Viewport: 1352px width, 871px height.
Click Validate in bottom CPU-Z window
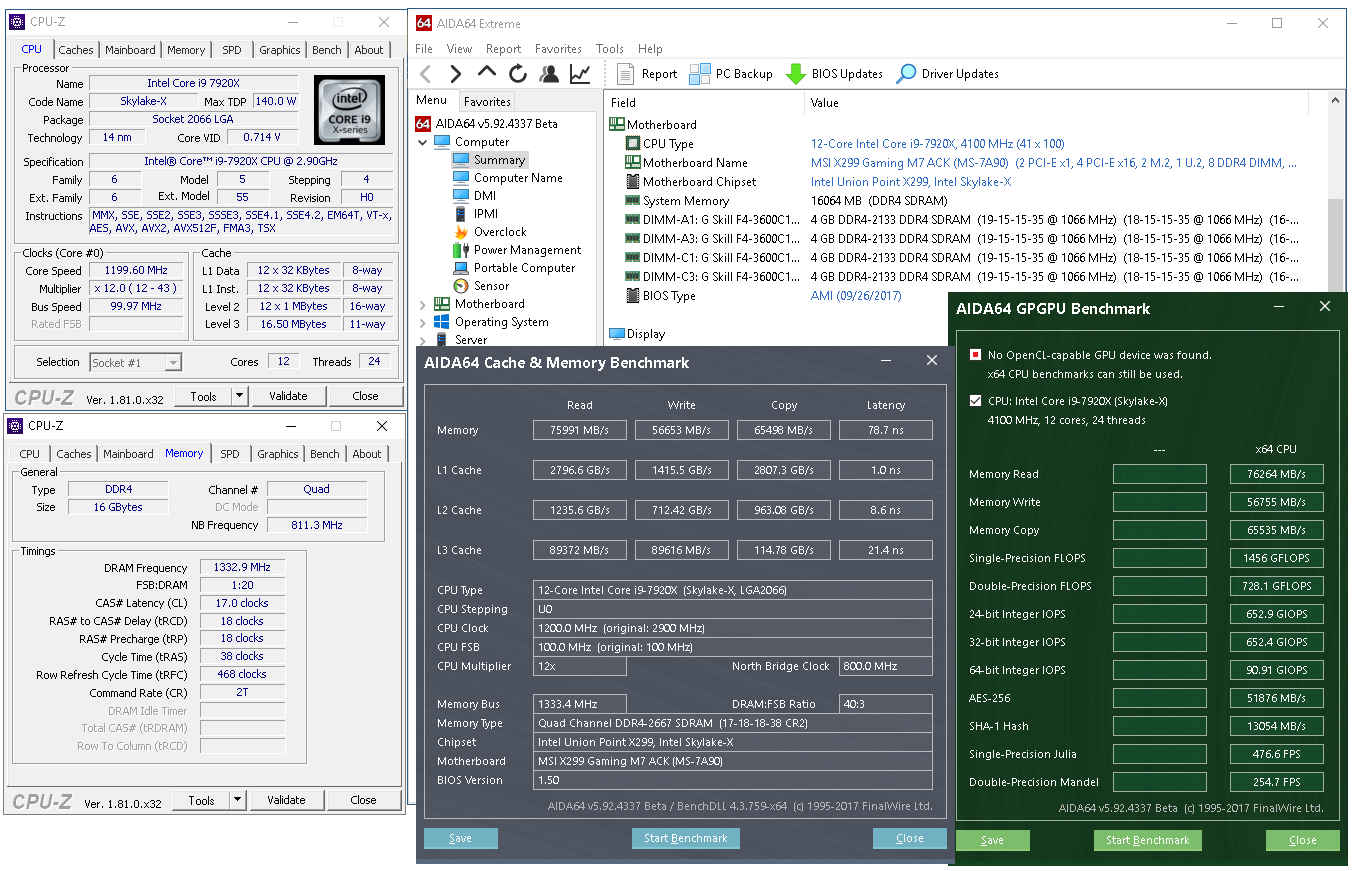pos(286,800)
